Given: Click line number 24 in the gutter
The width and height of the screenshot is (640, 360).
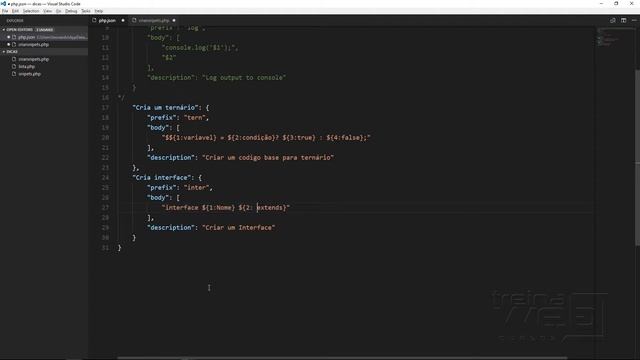Looking at the screenshot, I should pos(105,178).
